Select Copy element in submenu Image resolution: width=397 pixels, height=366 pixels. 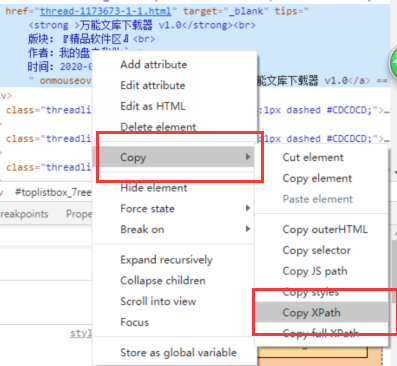click(x=317, y=178)
